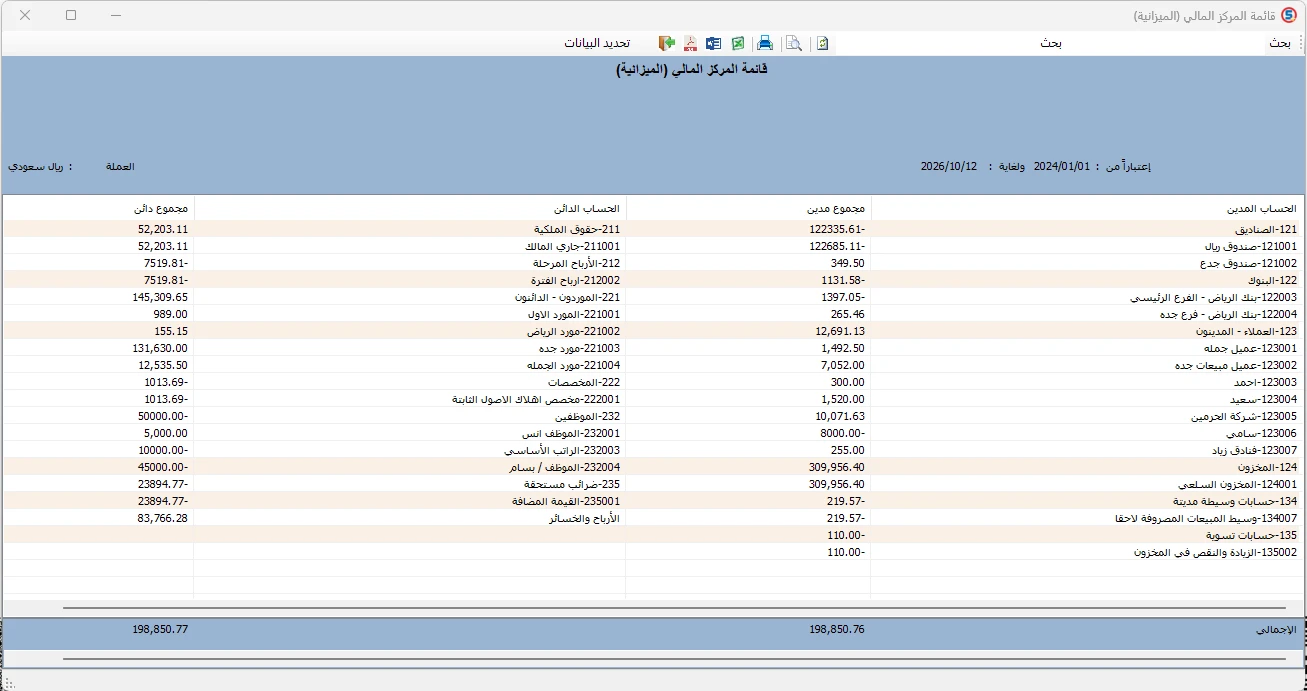Select 221004-مورد الجمله account
The height and width of the screenshot is (691, 1307).
(572, 365)
